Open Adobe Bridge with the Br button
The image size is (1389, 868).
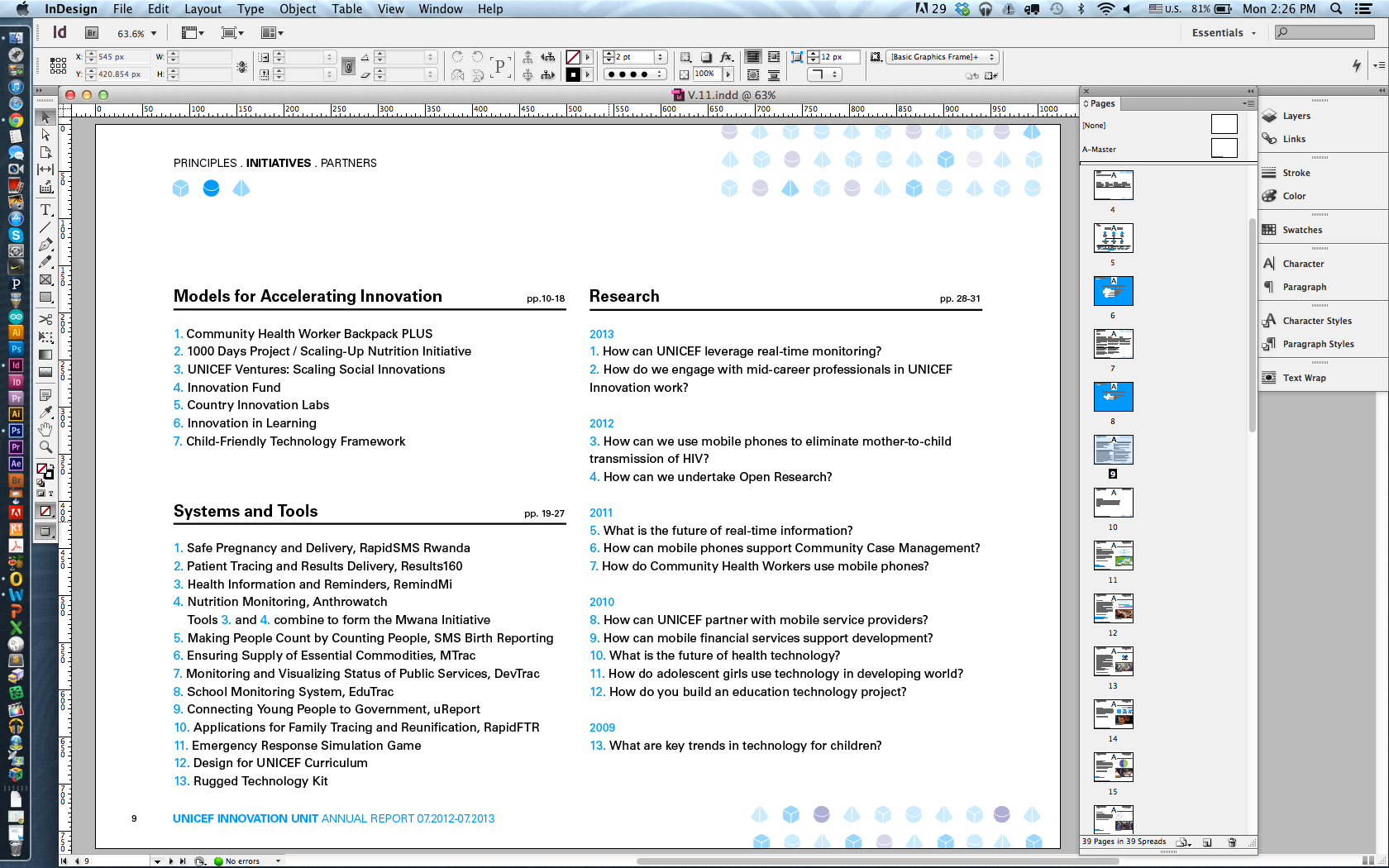tap(92, 33)
